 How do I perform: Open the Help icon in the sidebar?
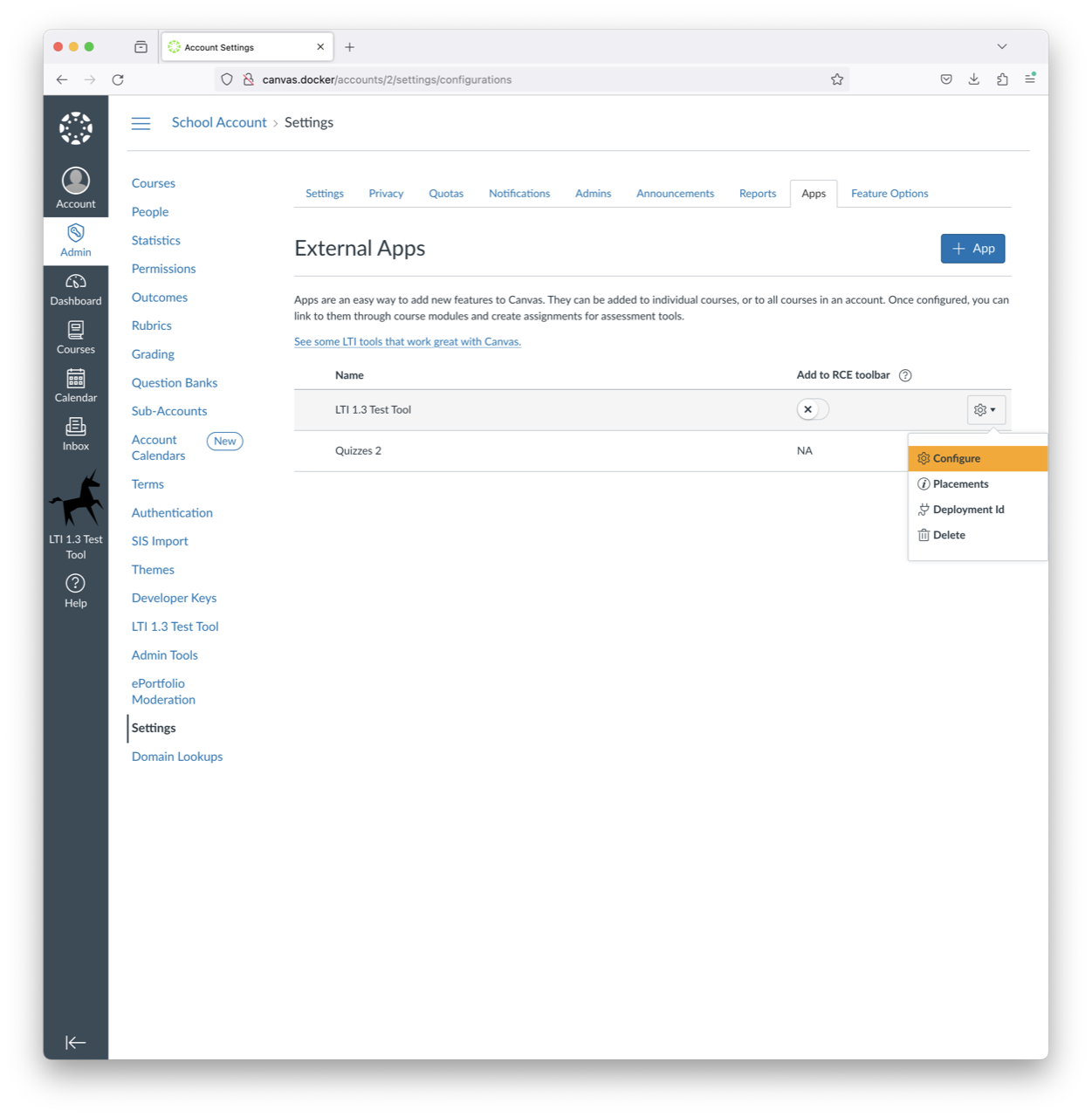(75, 585)
